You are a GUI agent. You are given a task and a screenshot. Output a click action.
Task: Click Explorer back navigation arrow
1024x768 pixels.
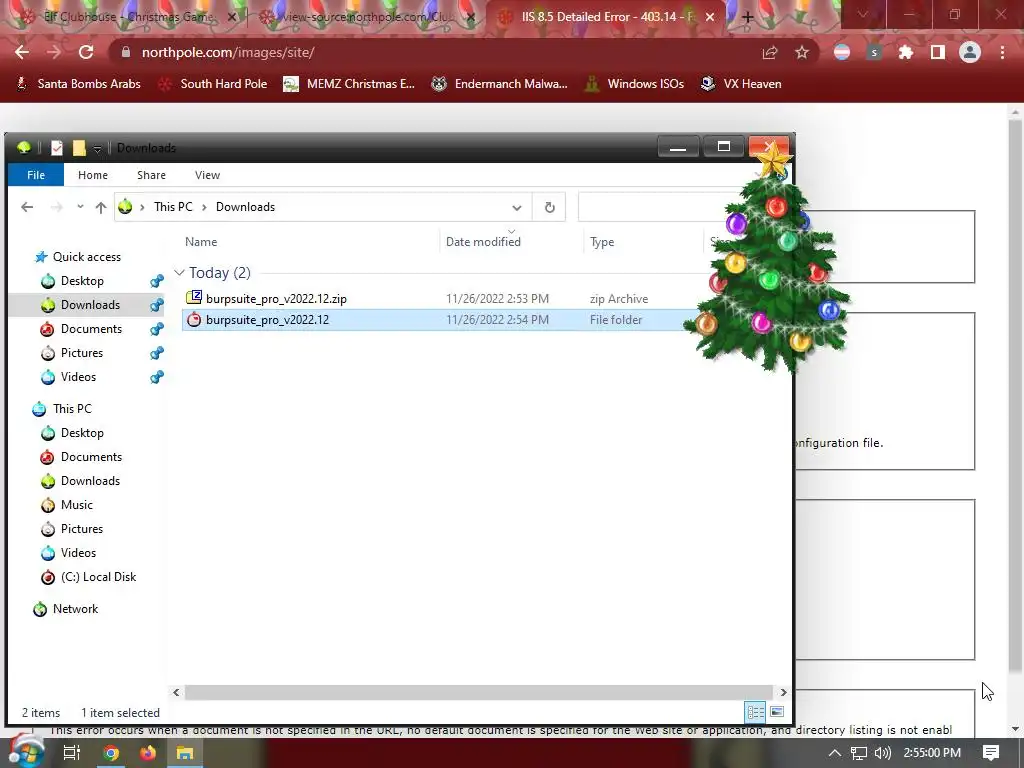(x=27, y=207)
